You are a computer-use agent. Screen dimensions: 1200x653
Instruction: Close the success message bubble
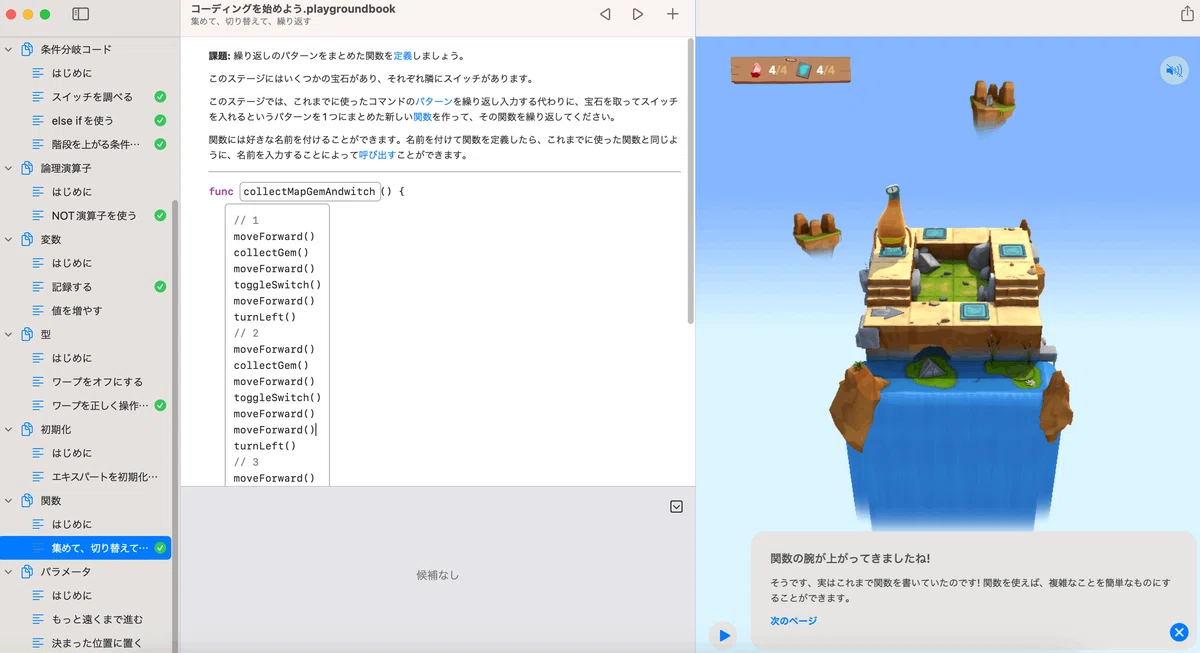click(x=1179, y=632)
